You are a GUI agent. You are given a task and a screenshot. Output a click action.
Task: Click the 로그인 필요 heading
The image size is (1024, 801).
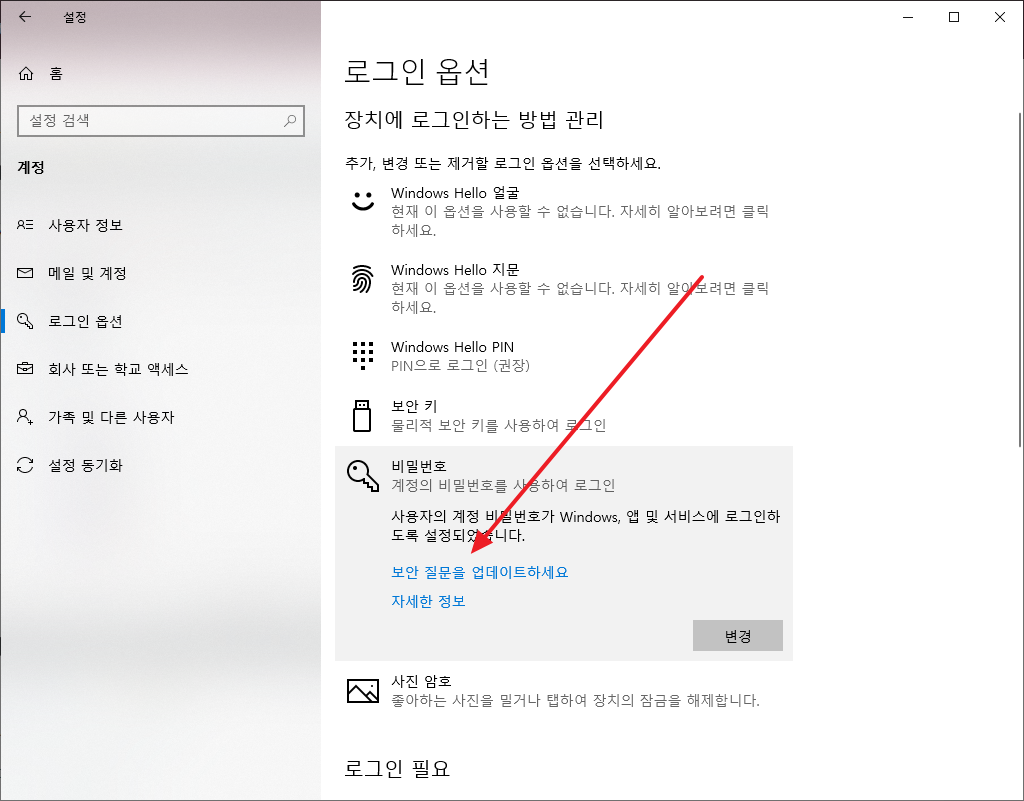(397, 768)
